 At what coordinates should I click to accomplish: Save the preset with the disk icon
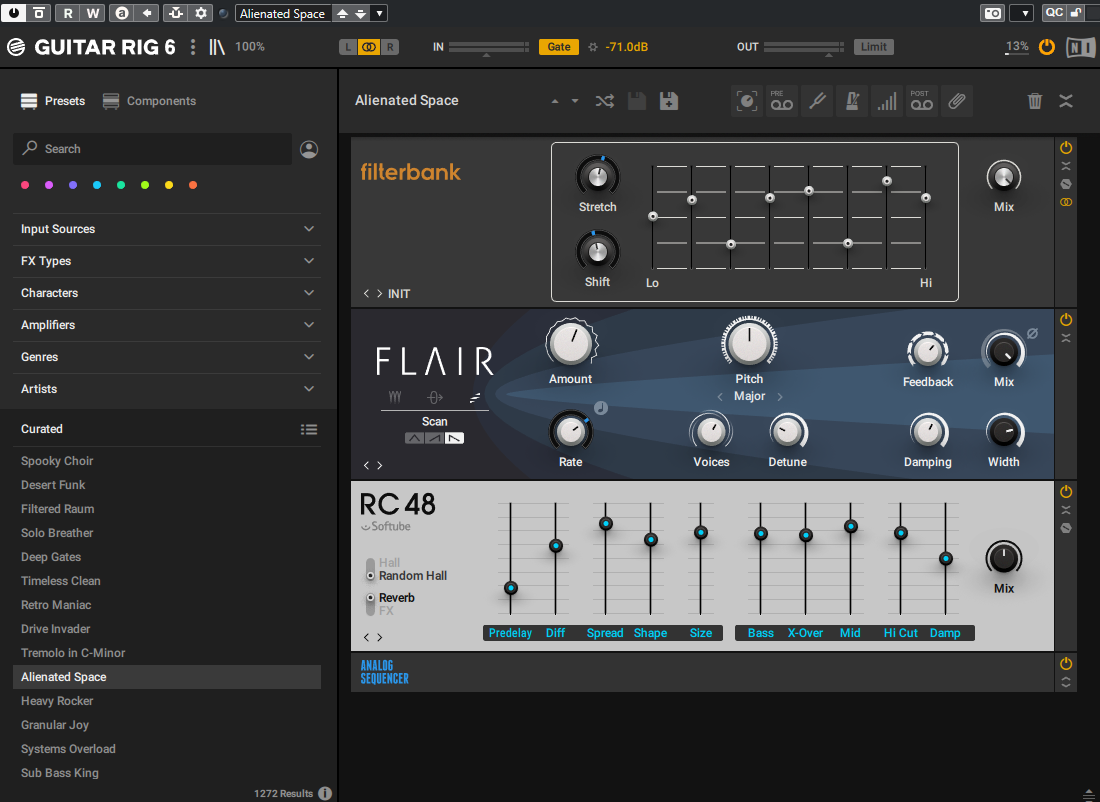[637, 101]
